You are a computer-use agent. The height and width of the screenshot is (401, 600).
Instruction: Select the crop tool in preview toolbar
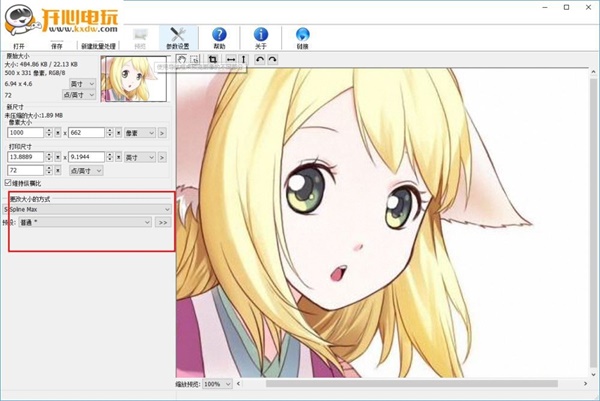[212, 61]
